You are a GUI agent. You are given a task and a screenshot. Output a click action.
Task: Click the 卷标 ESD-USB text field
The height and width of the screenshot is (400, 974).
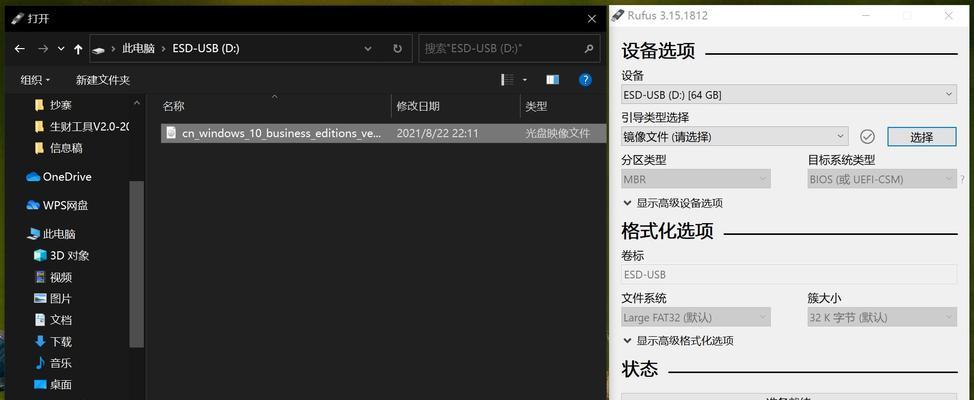click(789, 275)
